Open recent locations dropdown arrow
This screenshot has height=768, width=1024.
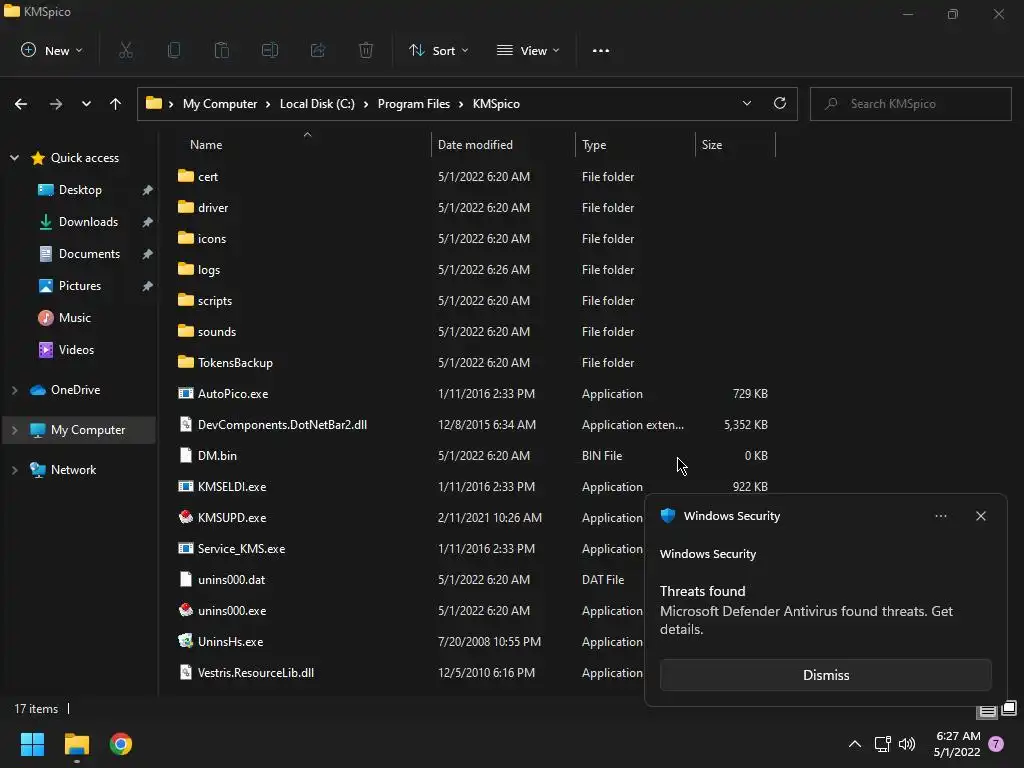(x=86, y=104)
